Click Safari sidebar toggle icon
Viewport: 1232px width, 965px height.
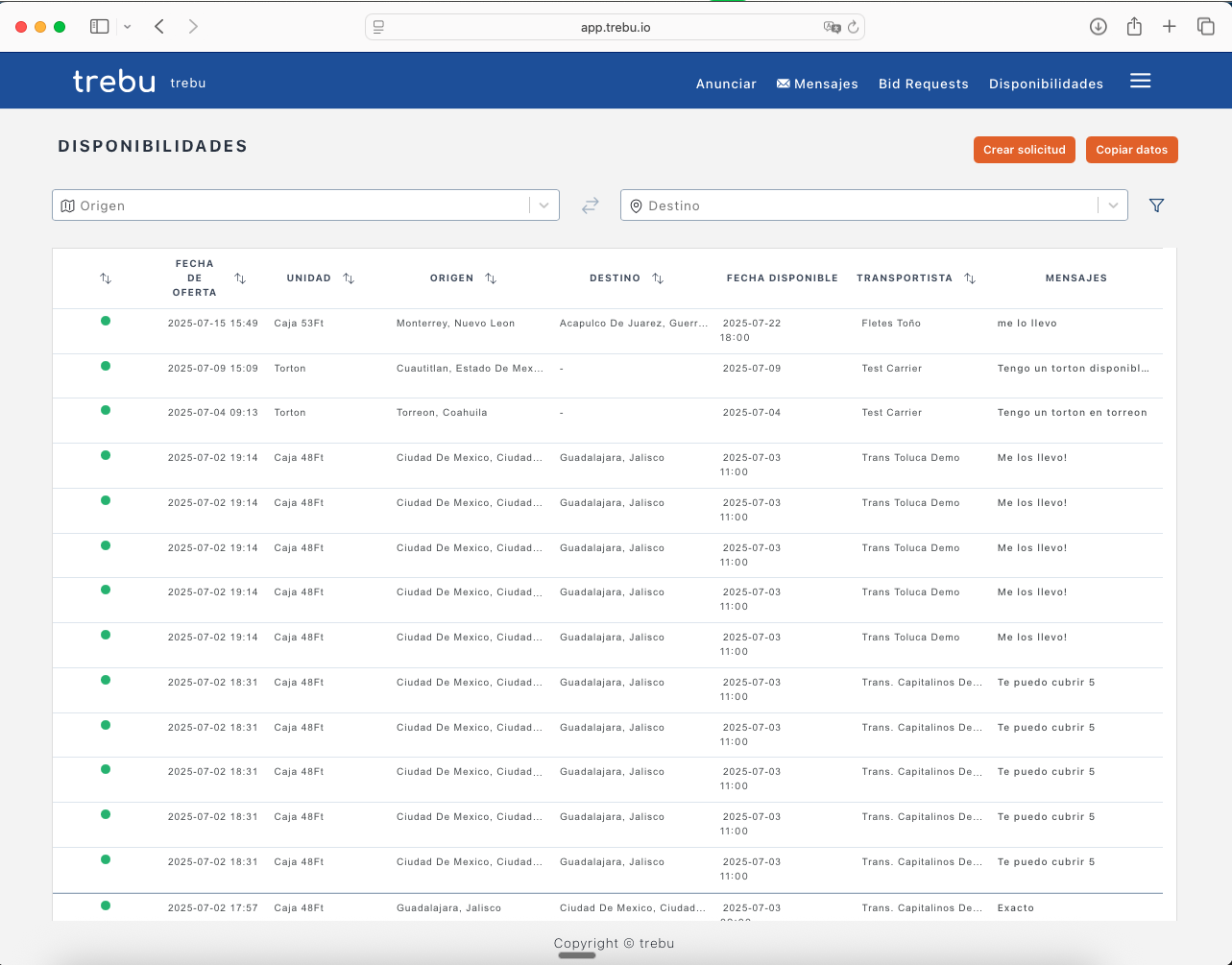pos(99,27)
